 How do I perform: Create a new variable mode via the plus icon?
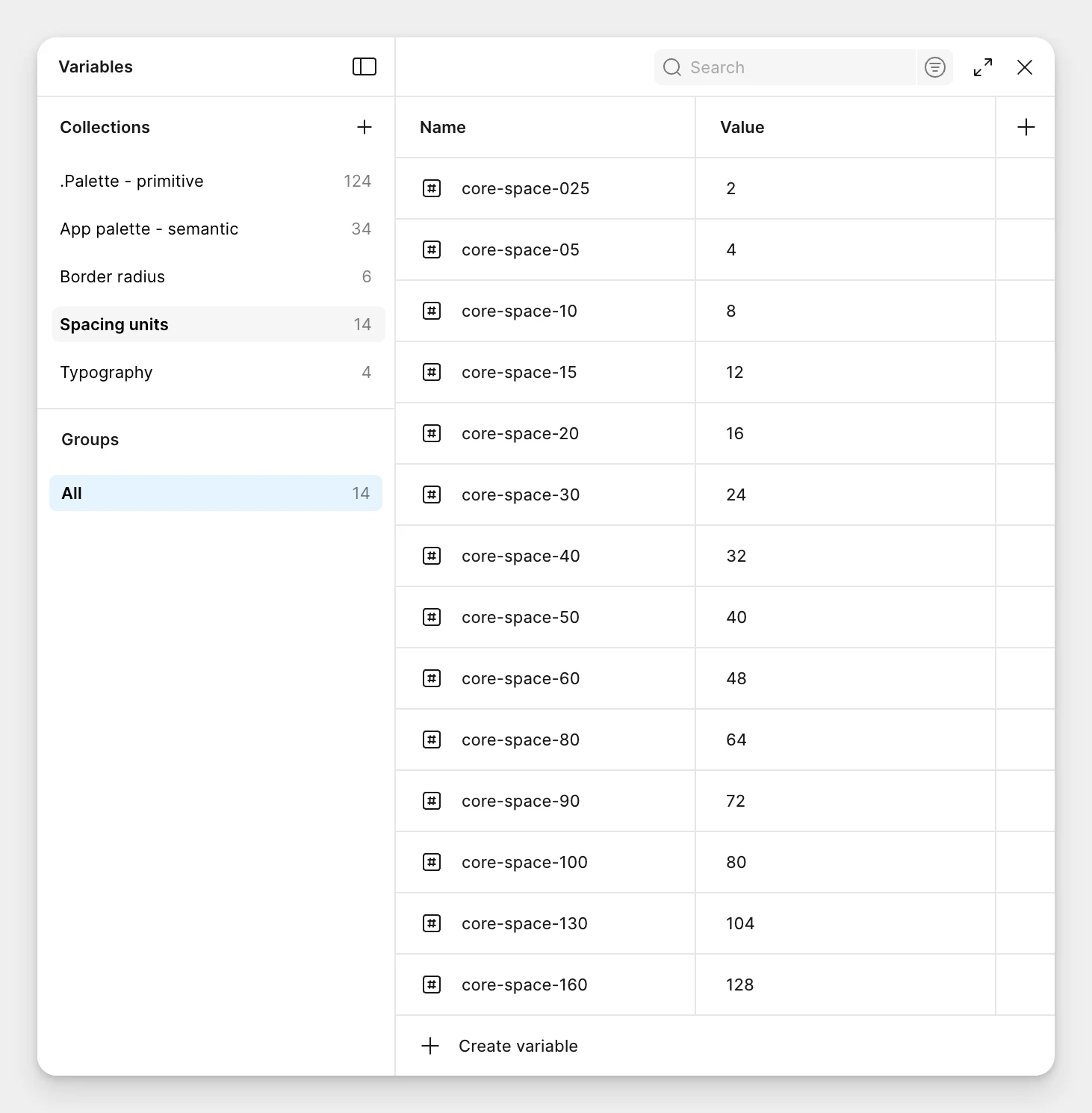point(1025,127)
